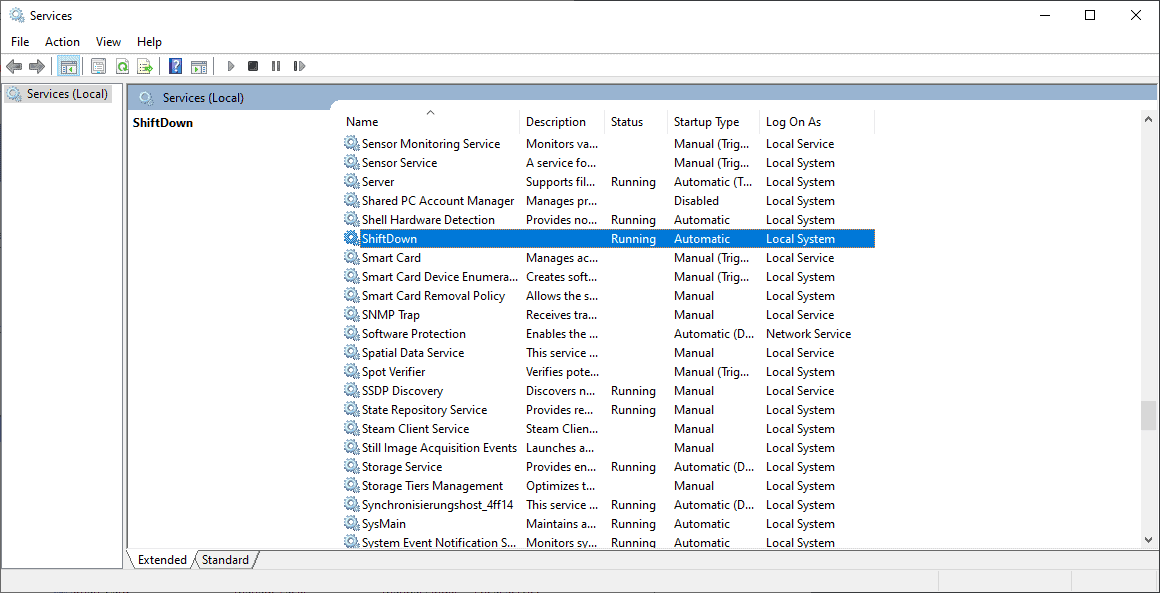Open Help via the question mark icon
Viewport: 1160px width, 593px height.
pyautogui.click(x=175, y=66)
